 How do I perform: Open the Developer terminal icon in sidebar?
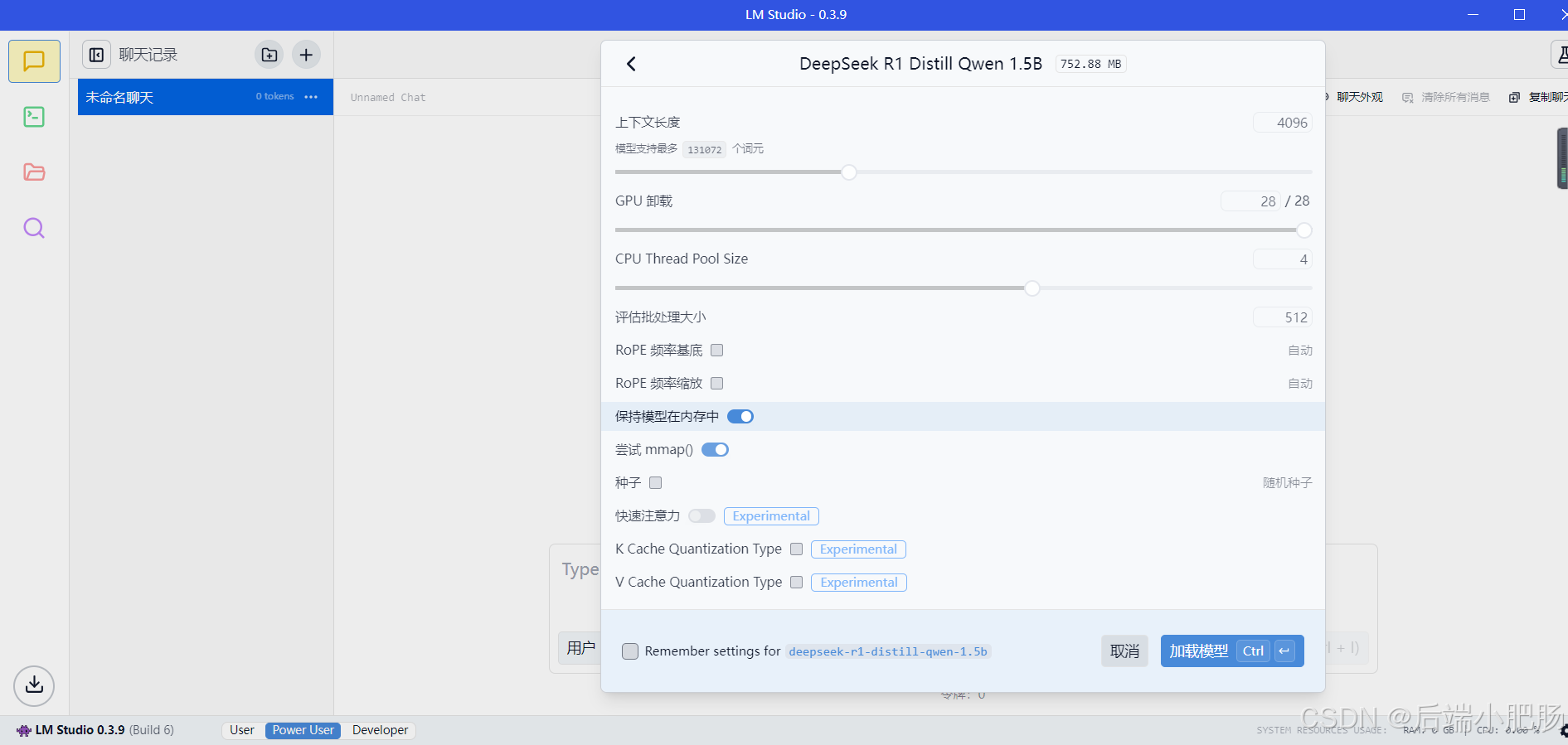click(34, 117)
